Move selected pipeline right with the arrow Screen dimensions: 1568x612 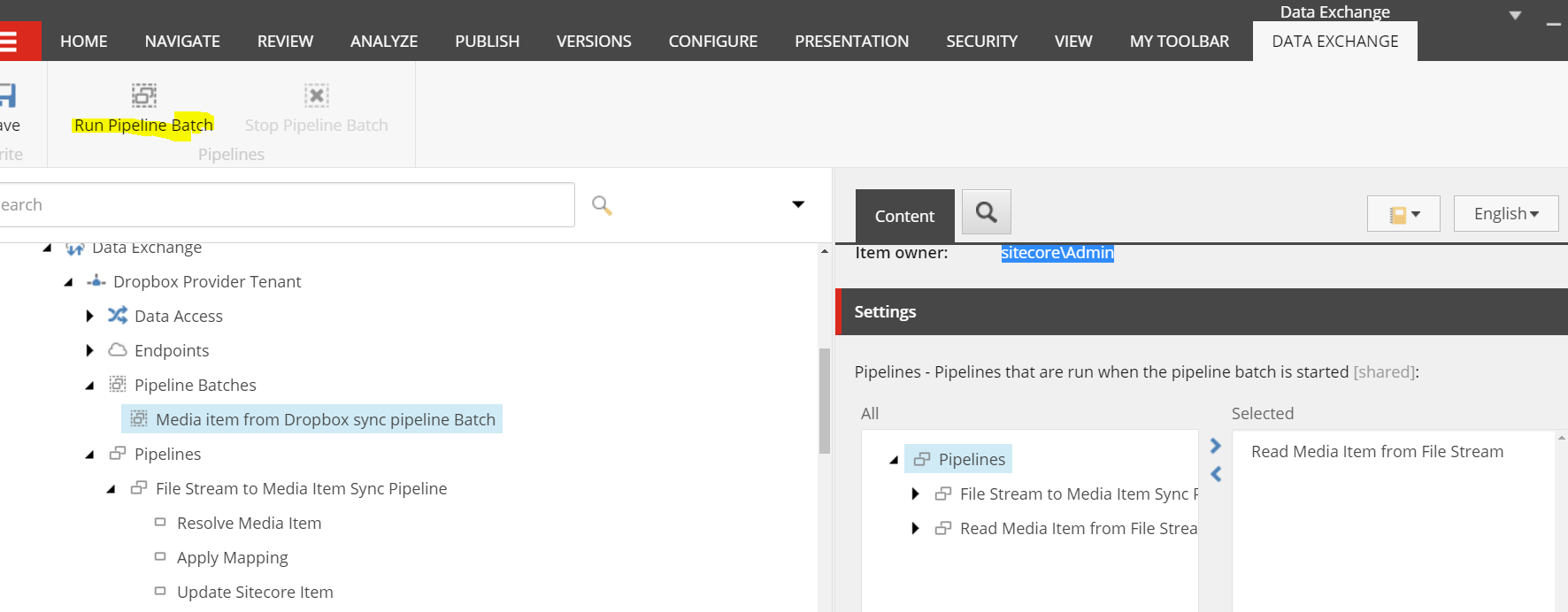[1216, 446]
